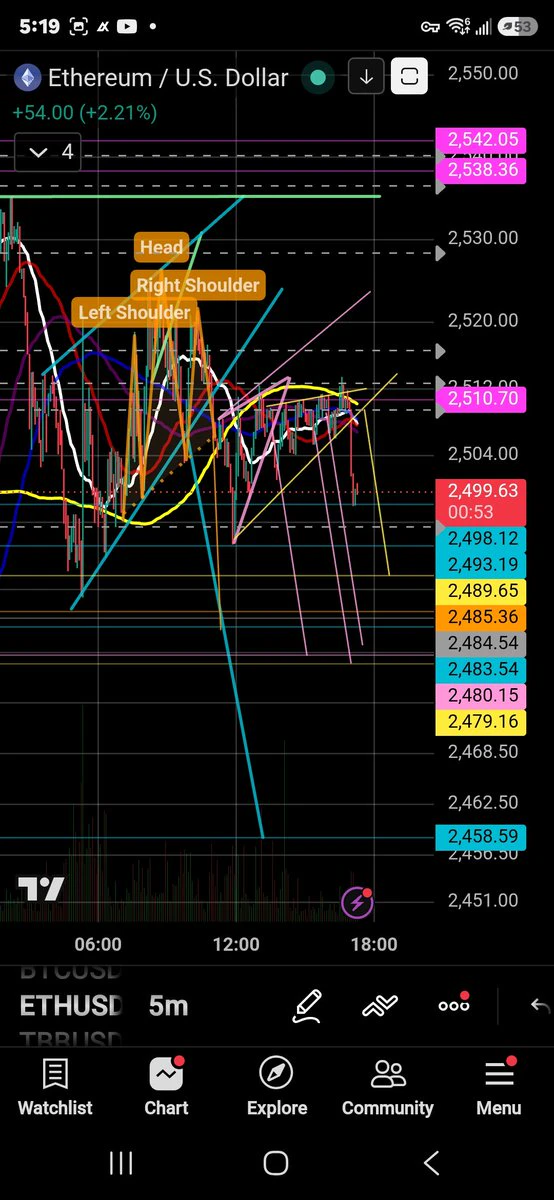Open the three-dot more options icon
The width and height of the screenshot is (554, 1200).
pos(454,1004)
